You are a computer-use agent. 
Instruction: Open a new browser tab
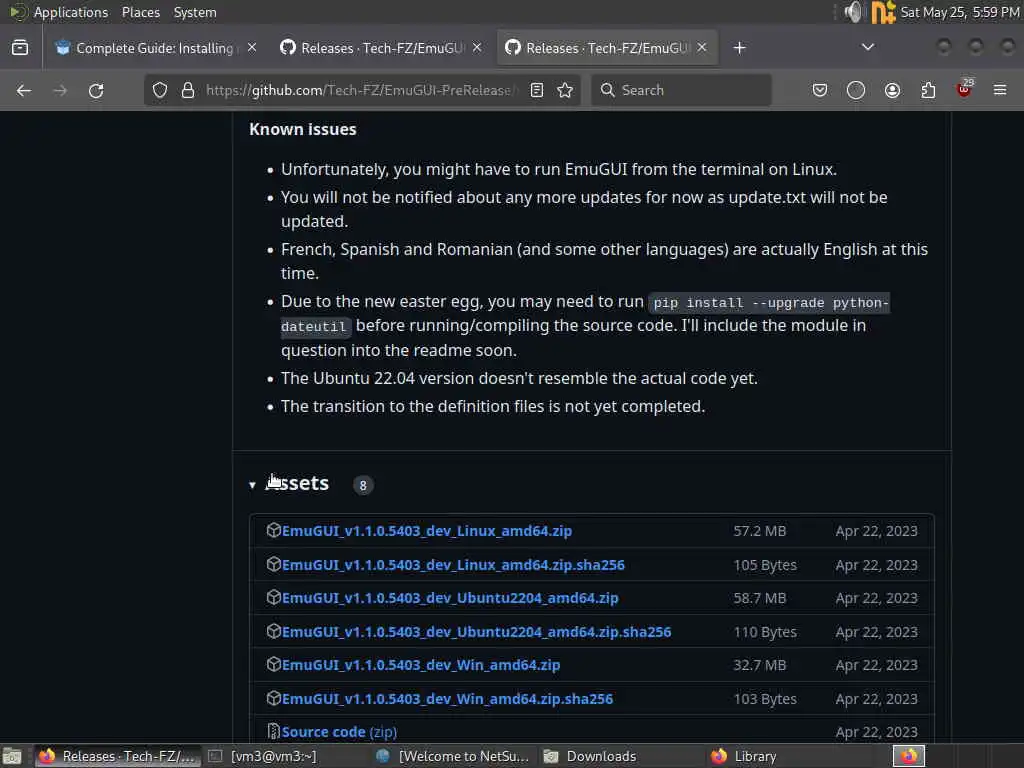[x=739, y=48]
